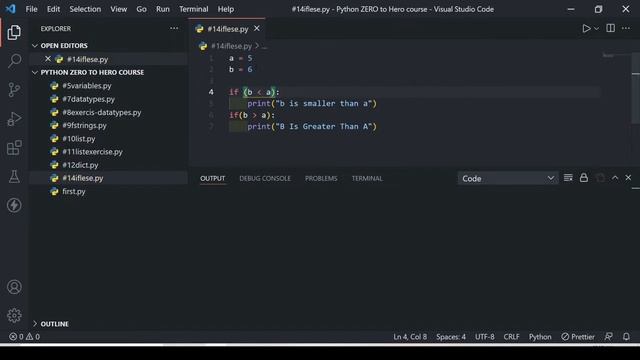
Task: Open the Search view in activity bar
Action: point(14,61)
